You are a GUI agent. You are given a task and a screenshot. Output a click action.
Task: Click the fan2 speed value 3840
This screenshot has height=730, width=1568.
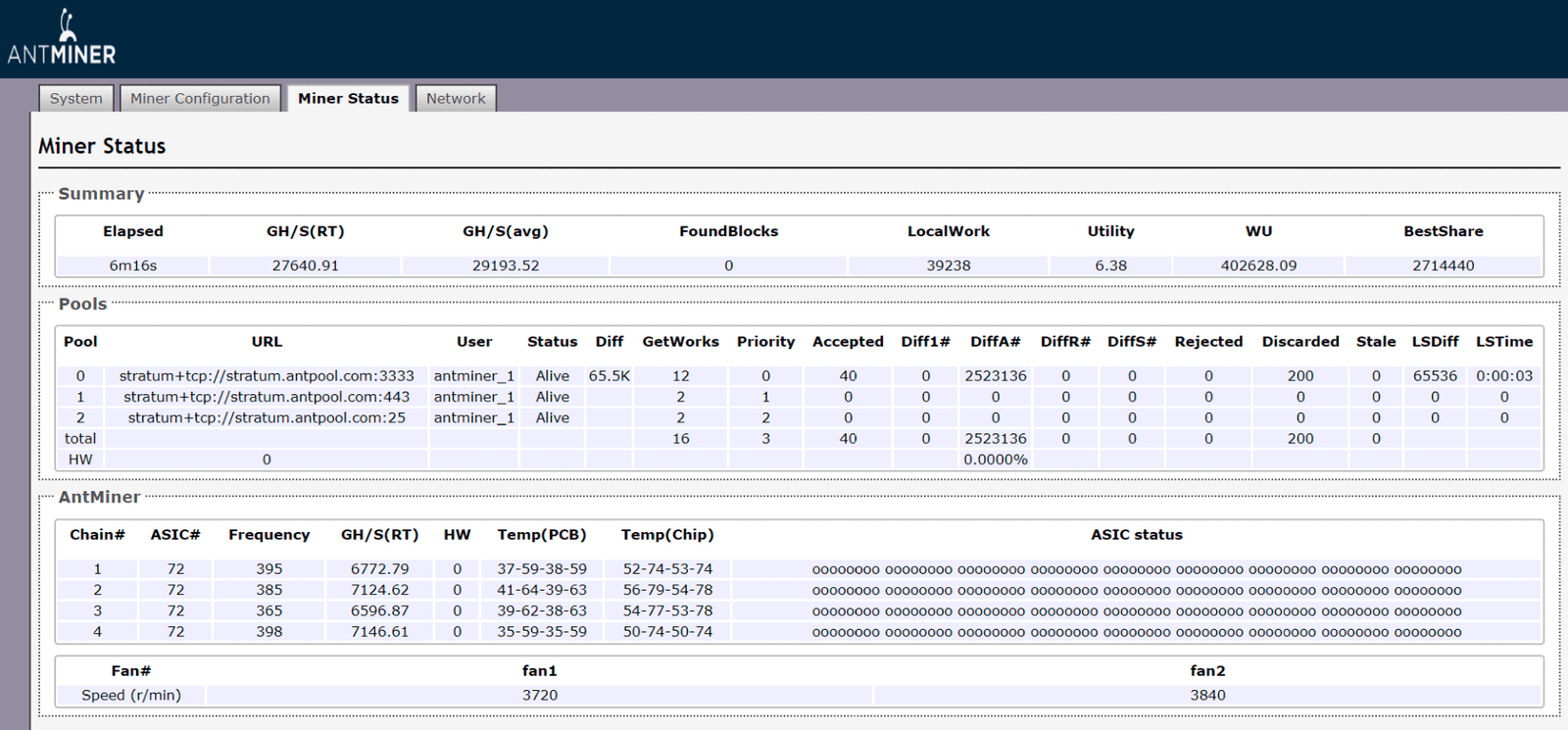(x=1207, y=696)
